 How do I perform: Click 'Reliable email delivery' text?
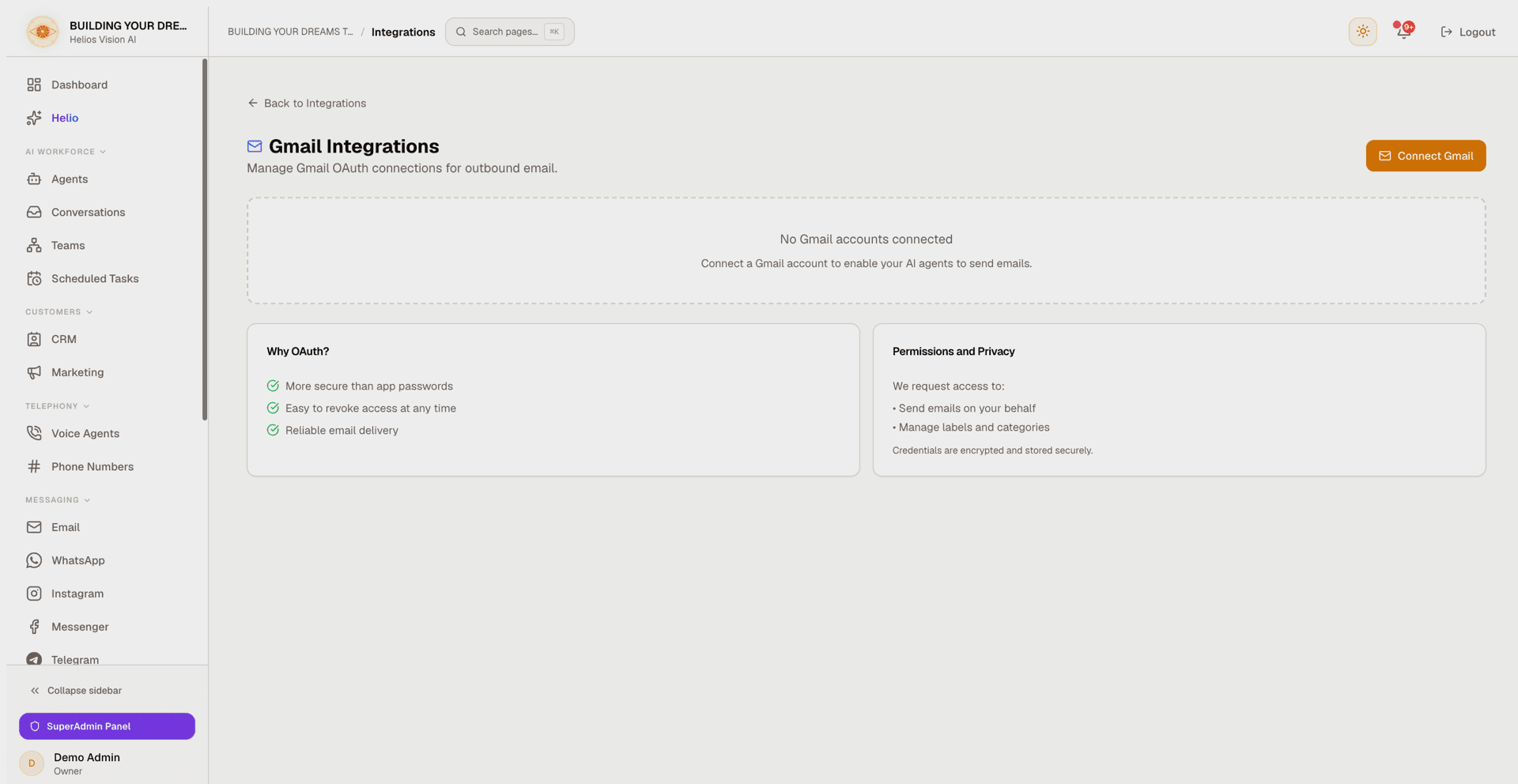pos(342,431)
